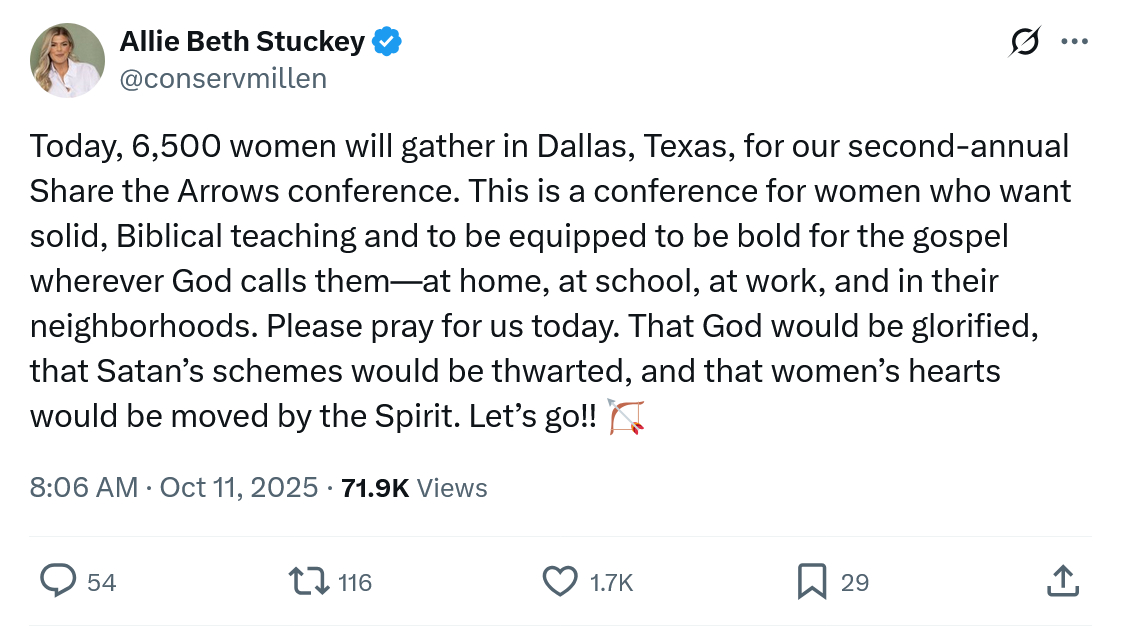The height and width of the screenshot is (626, 1121).
Task: Click the display name Allie Beth Stuckey
Action: tap(242, 42)
